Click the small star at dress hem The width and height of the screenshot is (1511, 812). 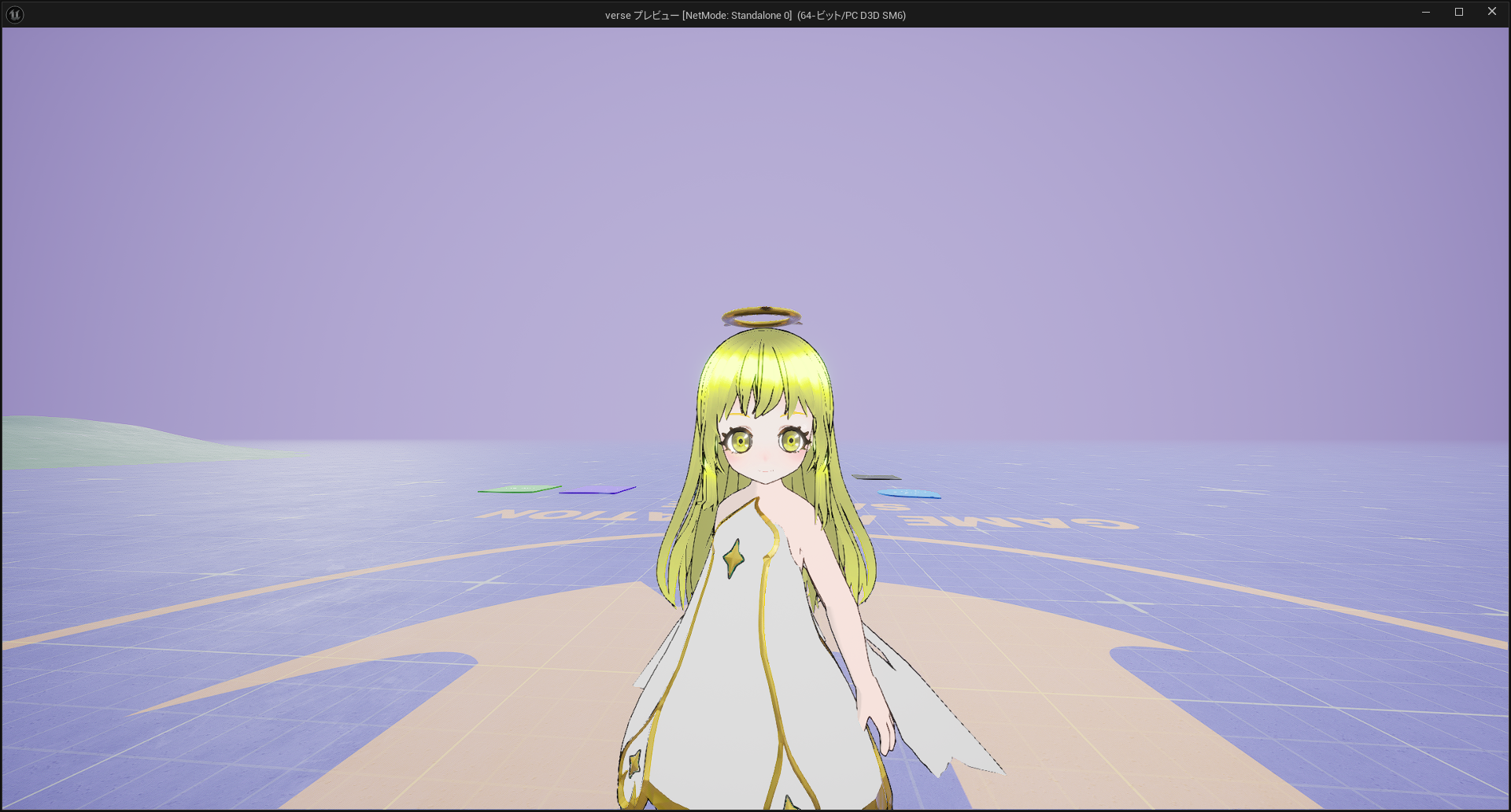[x=634, y=762]
